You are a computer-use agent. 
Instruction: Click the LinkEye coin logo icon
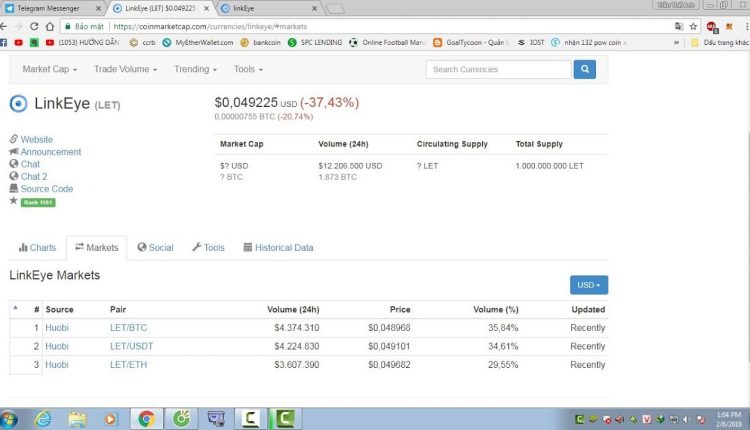19,104
